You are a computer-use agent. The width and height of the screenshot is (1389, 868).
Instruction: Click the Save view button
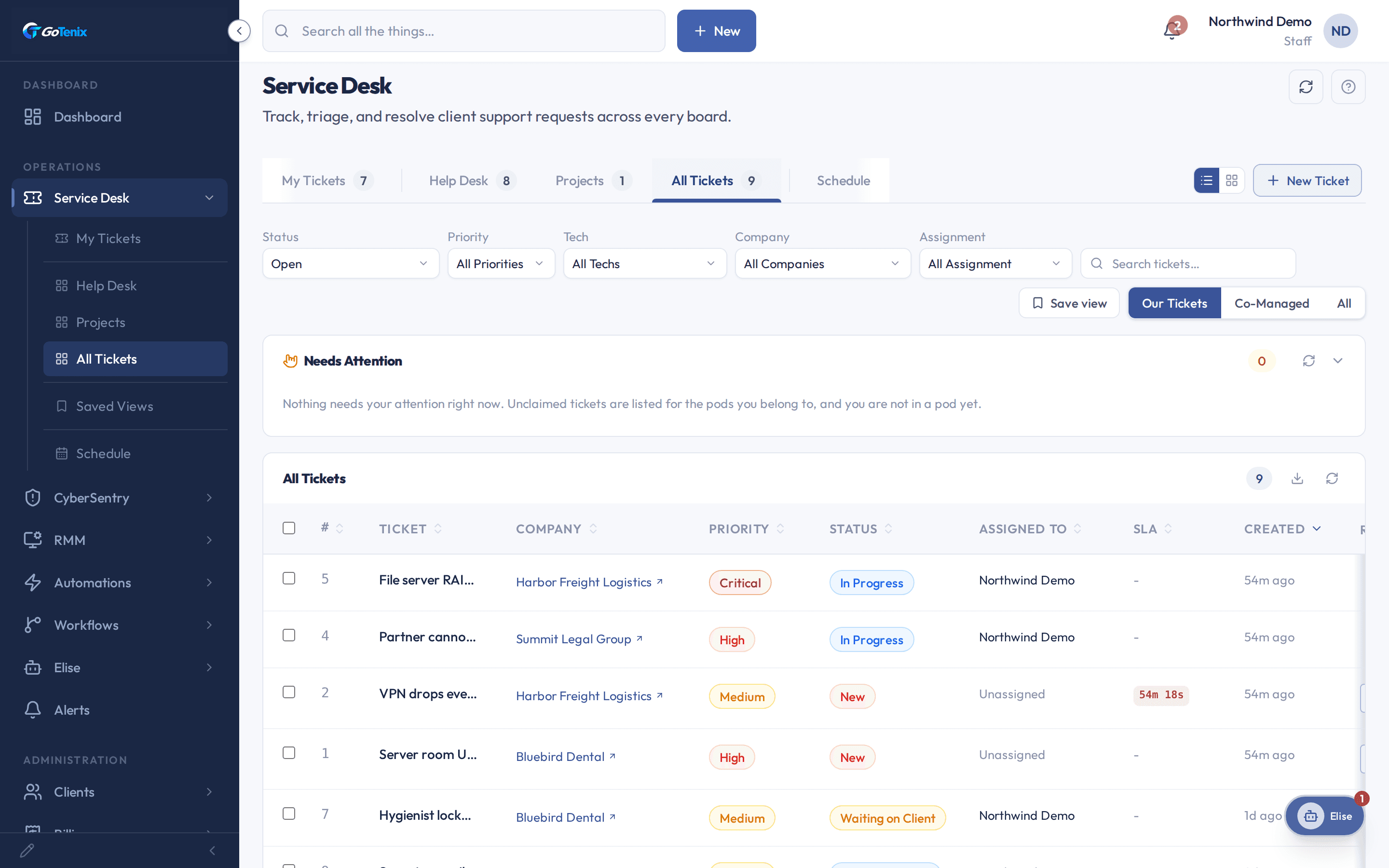(x=1069, y=303)
